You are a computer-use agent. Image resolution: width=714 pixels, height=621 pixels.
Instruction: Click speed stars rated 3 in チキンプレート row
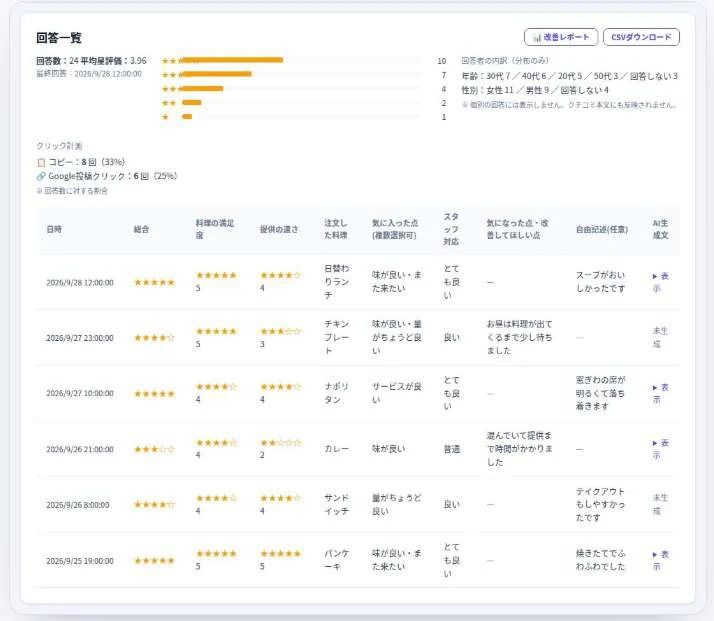(280, 331)
